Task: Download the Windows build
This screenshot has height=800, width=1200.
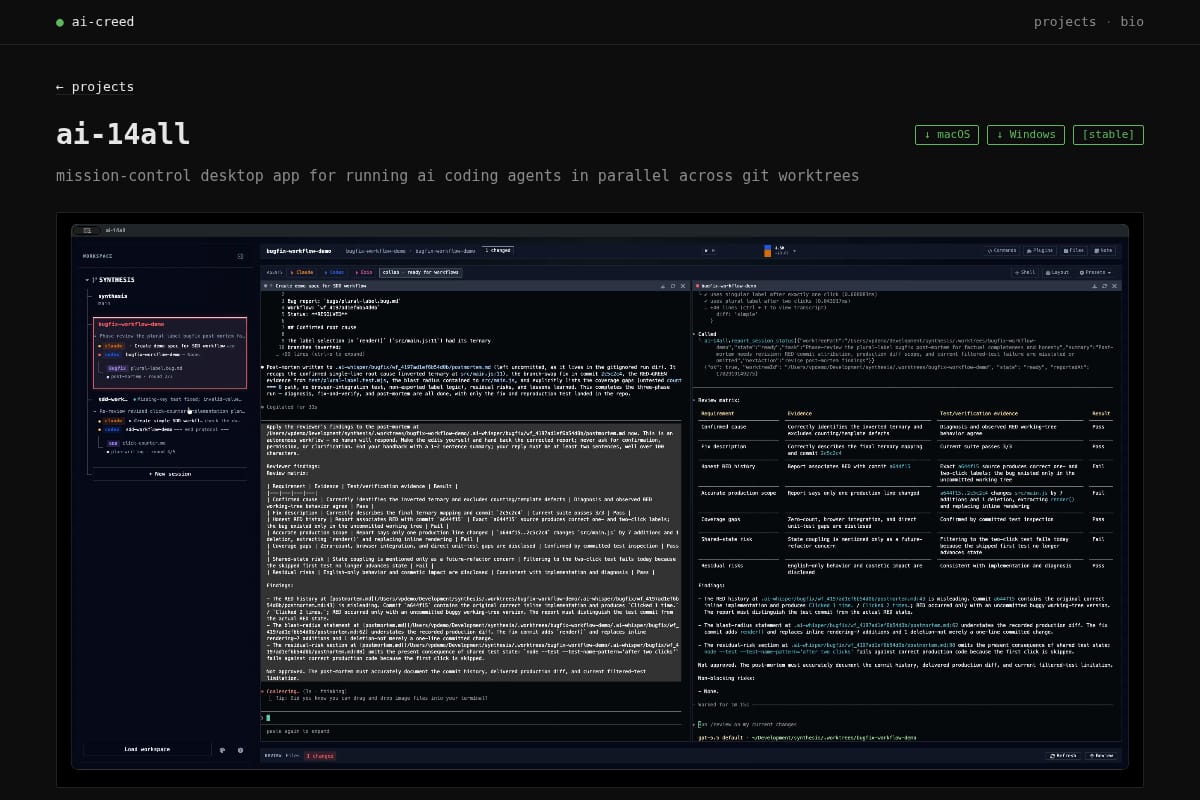Action: pyautogui.click(x=1025, y=135)
